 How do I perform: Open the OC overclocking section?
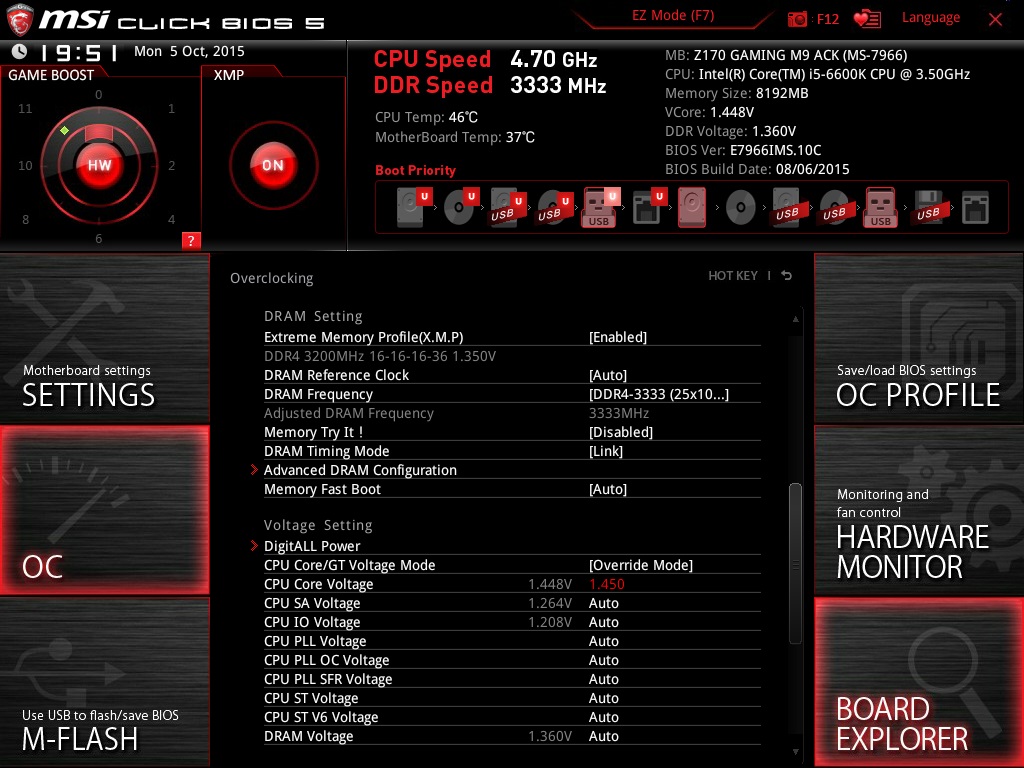(104, 511)
